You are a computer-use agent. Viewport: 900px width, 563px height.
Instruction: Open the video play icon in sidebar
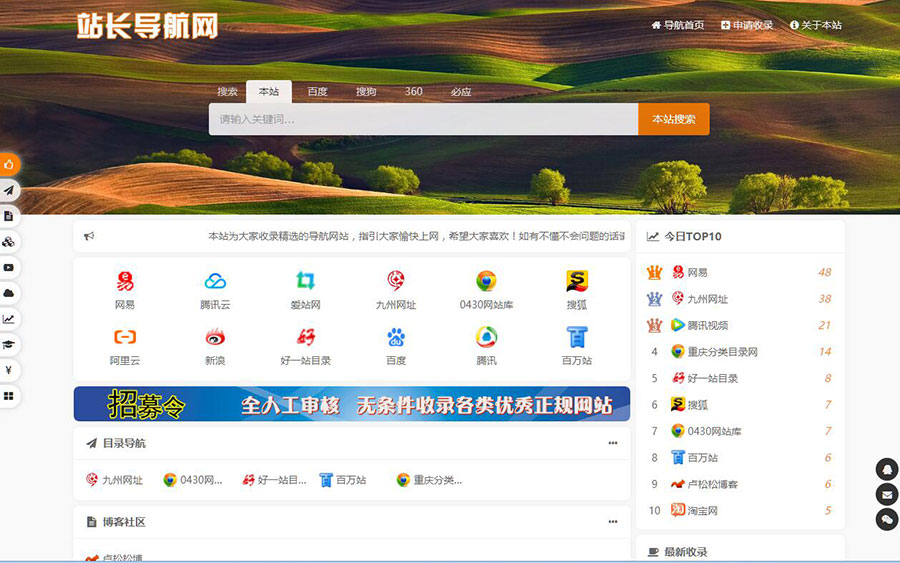click(x=9, y=268)
